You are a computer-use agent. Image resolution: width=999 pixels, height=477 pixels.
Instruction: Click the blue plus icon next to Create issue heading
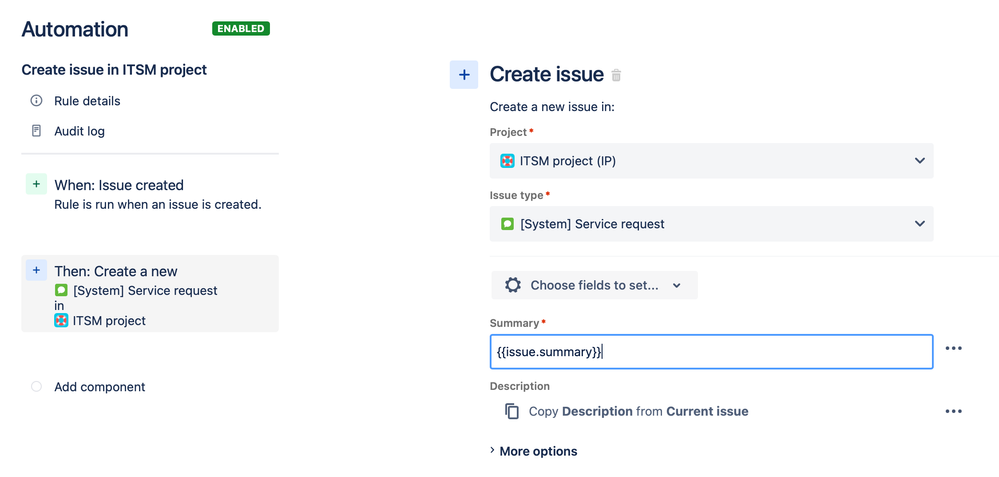(x=464, y=75)
